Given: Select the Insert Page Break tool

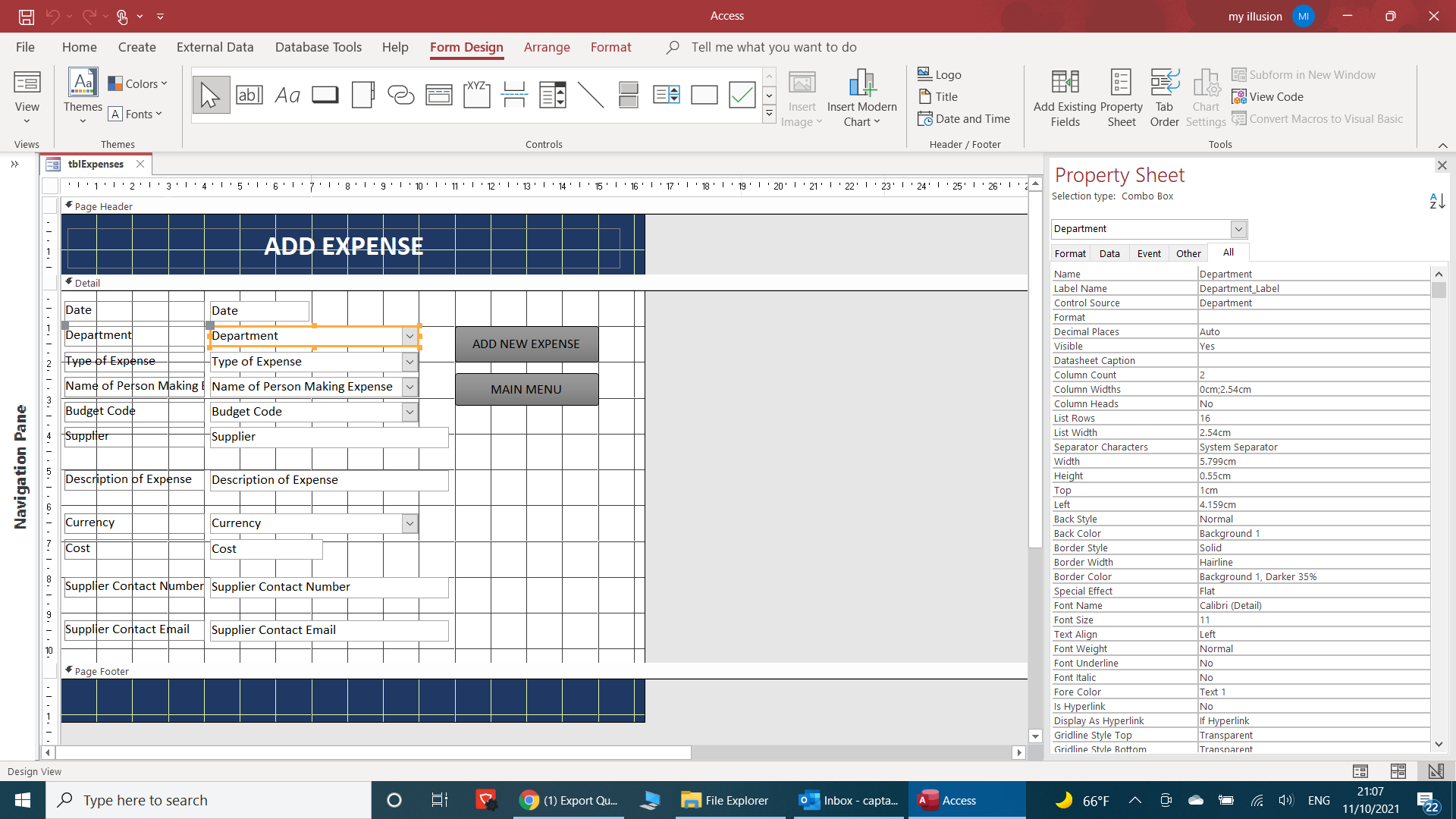Looking at the screenshot, I should tap(515, 95).
